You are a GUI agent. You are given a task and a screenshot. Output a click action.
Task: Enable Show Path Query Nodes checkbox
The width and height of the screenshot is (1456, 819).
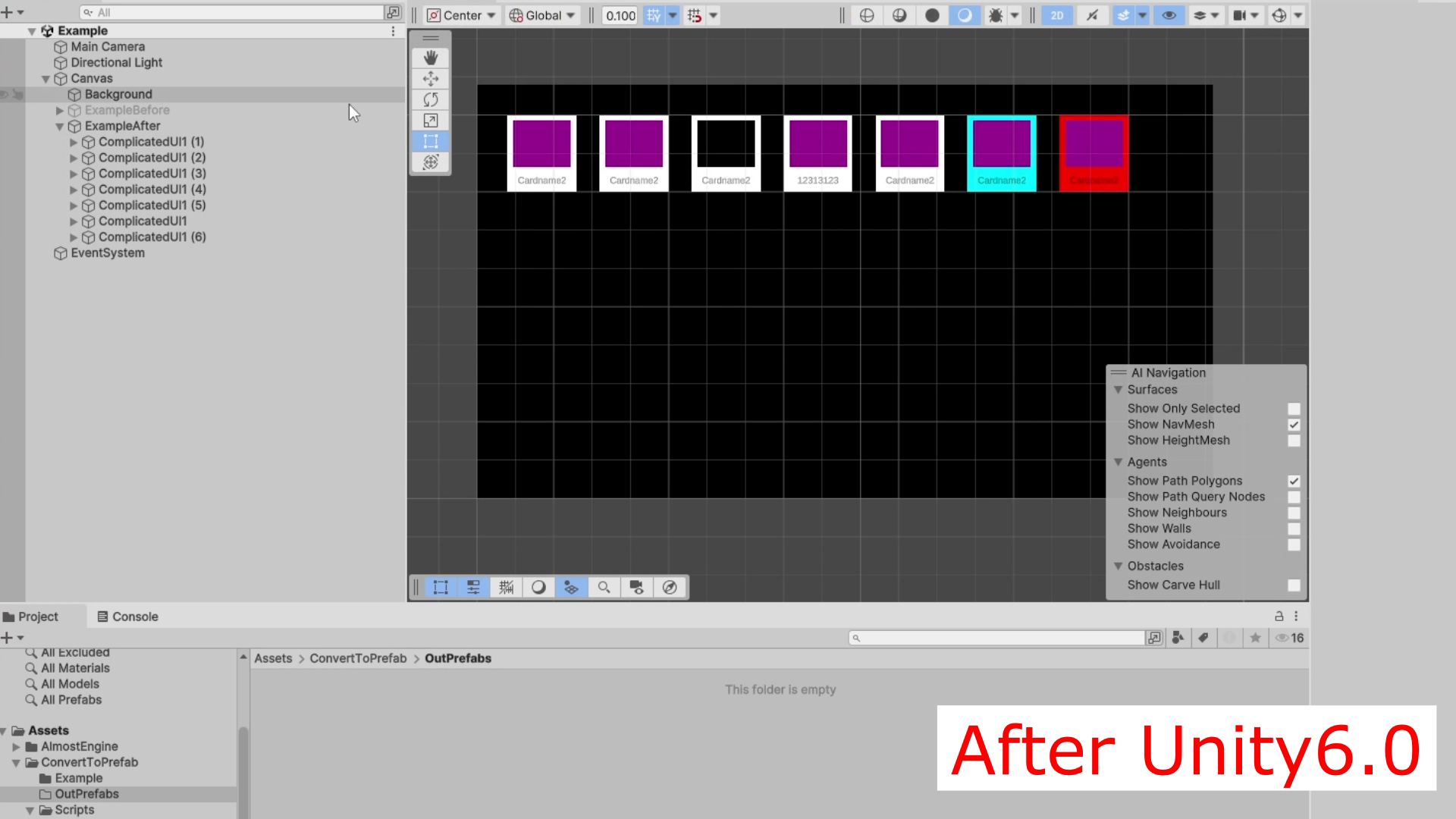click(1294, 497)
